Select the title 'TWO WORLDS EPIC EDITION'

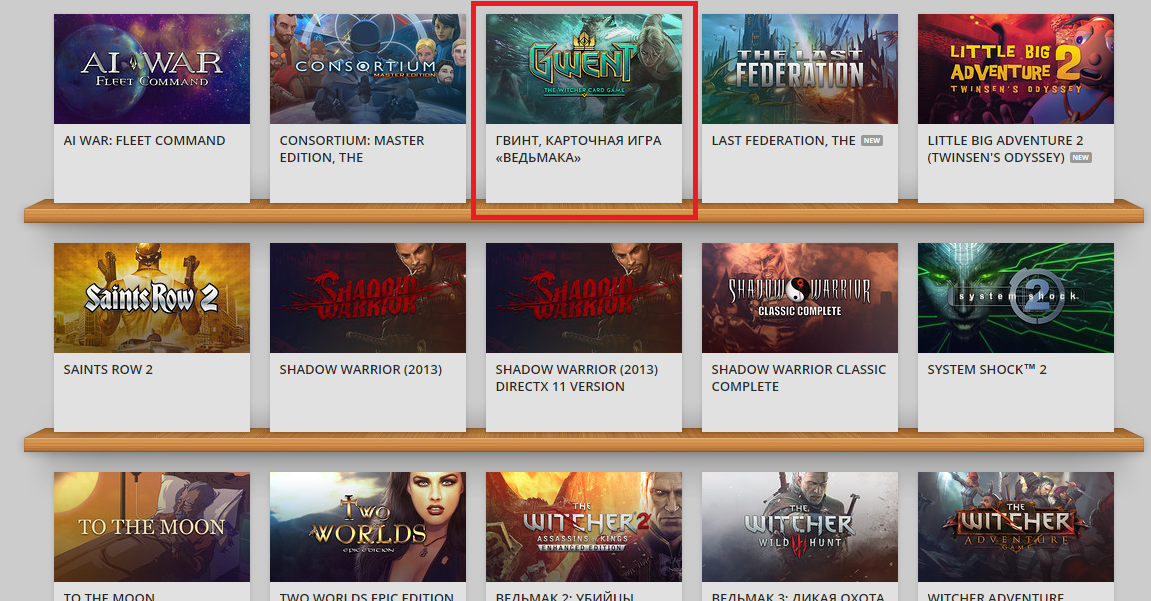[366, 596]
